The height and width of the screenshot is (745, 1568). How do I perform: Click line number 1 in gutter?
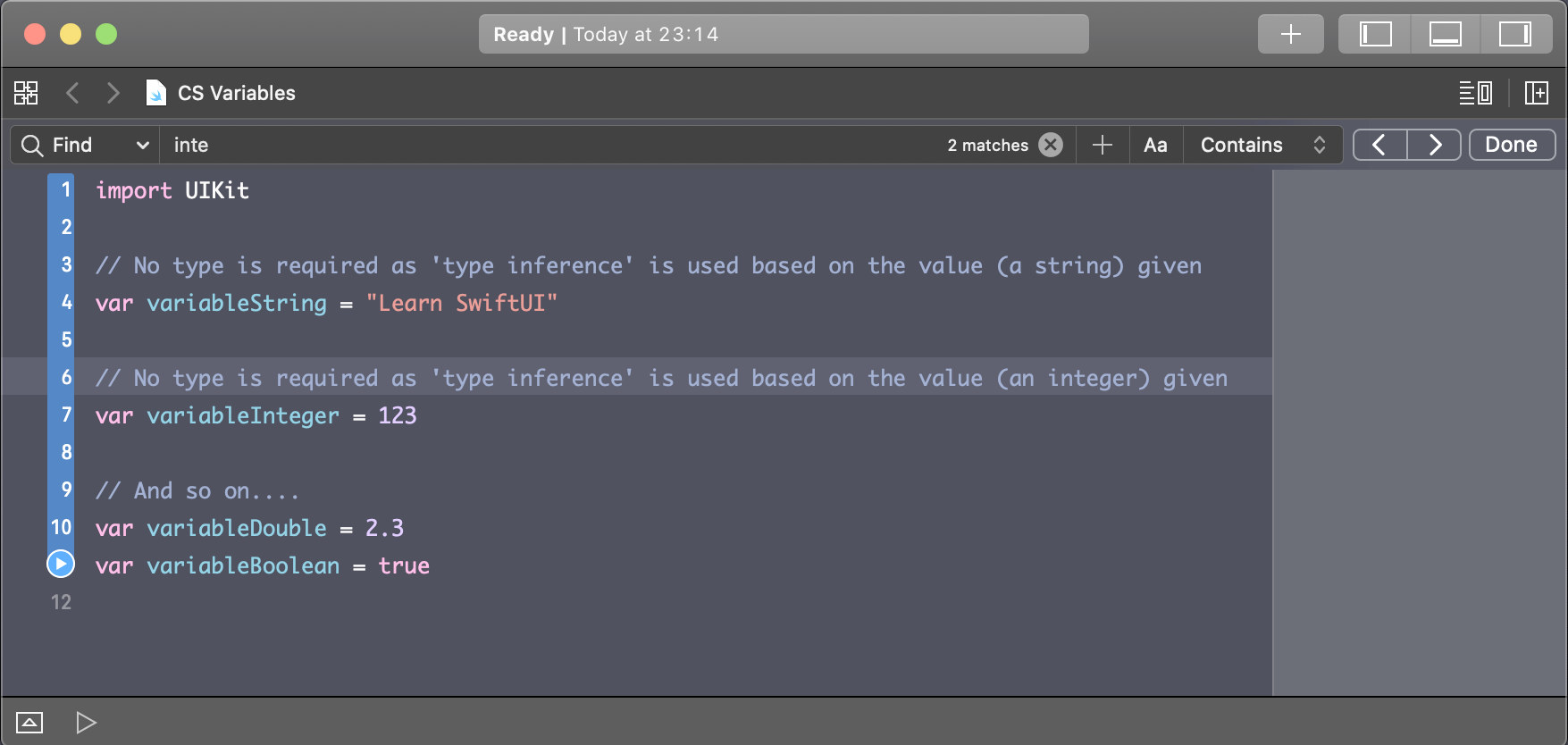(x=66, y=189)
